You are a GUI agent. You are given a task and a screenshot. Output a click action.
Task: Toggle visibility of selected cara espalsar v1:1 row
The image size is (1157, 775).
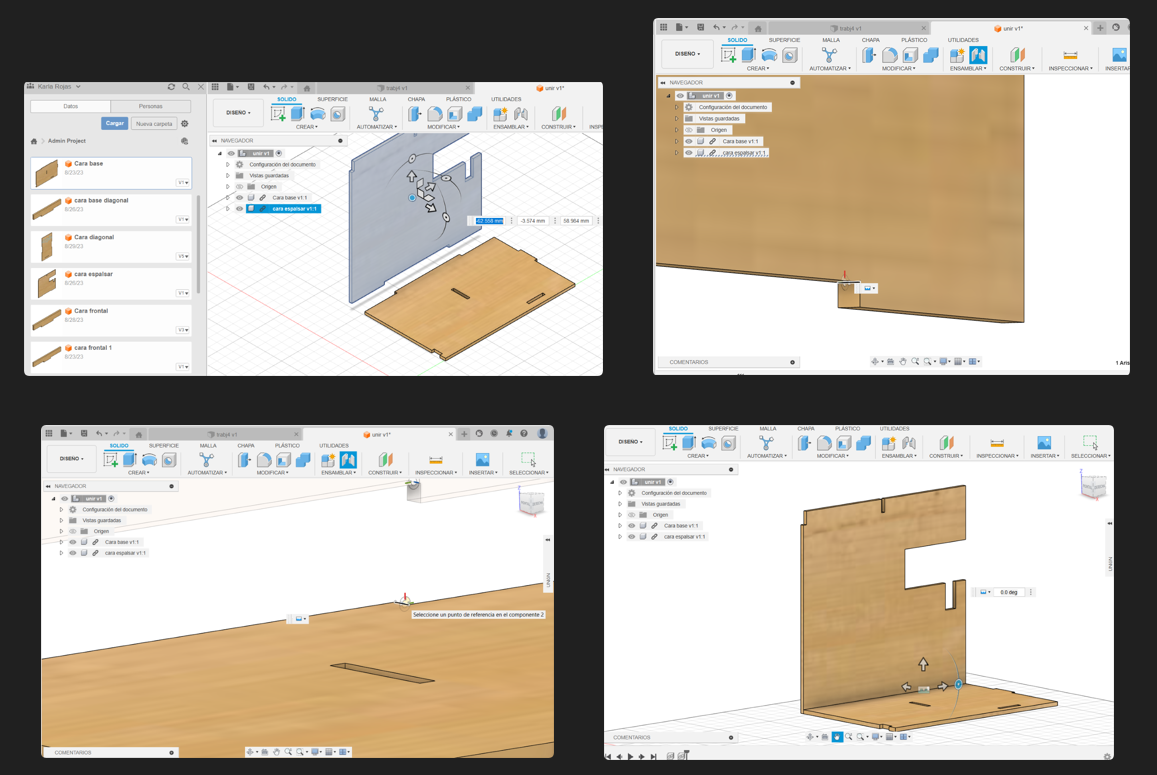pyautogui.click(x=239, y=209)
